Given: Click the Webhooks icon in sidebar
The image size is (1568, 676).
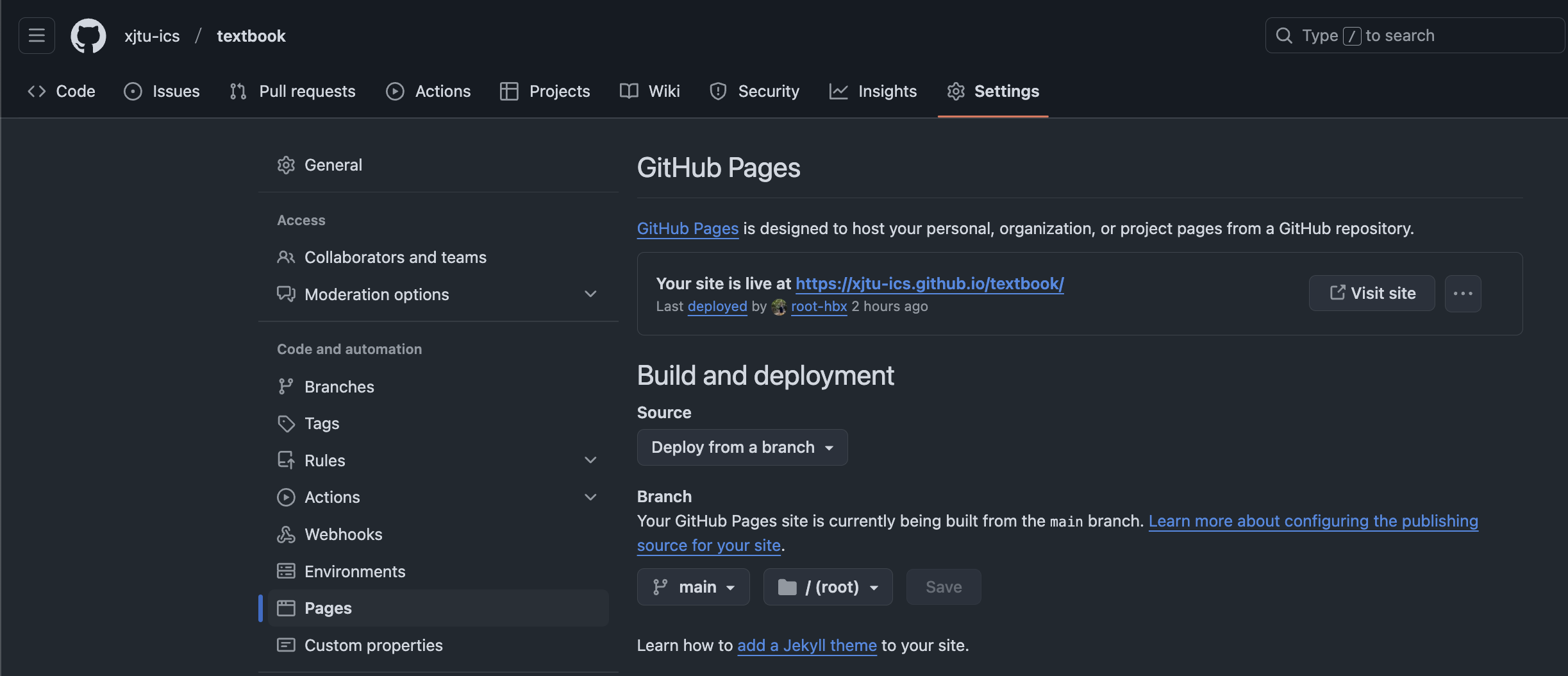Looking at the screenshot, I should [286, 535].
